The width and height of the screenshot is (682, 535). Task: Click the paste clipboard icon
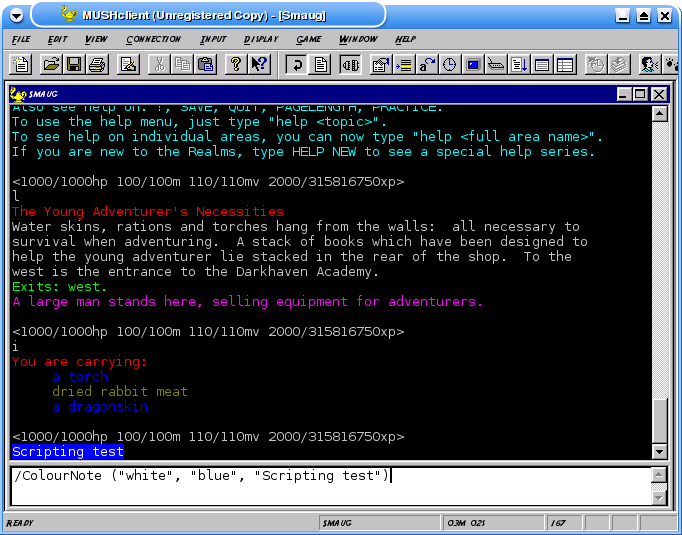pyautogui.click(x=205, y=65)
